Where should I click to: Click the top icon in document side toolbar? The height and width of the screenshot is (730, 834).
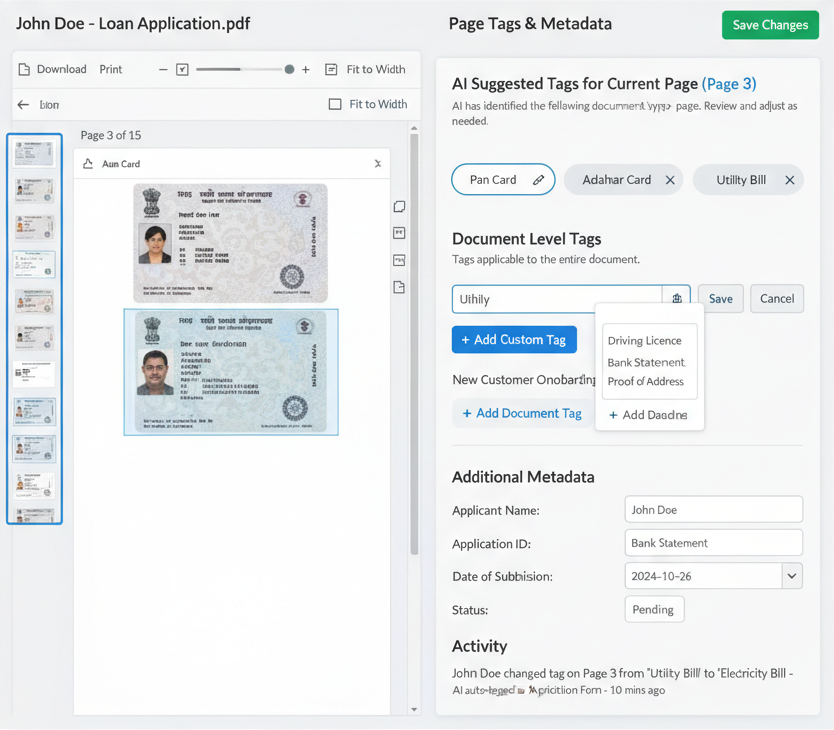(399, 207)
